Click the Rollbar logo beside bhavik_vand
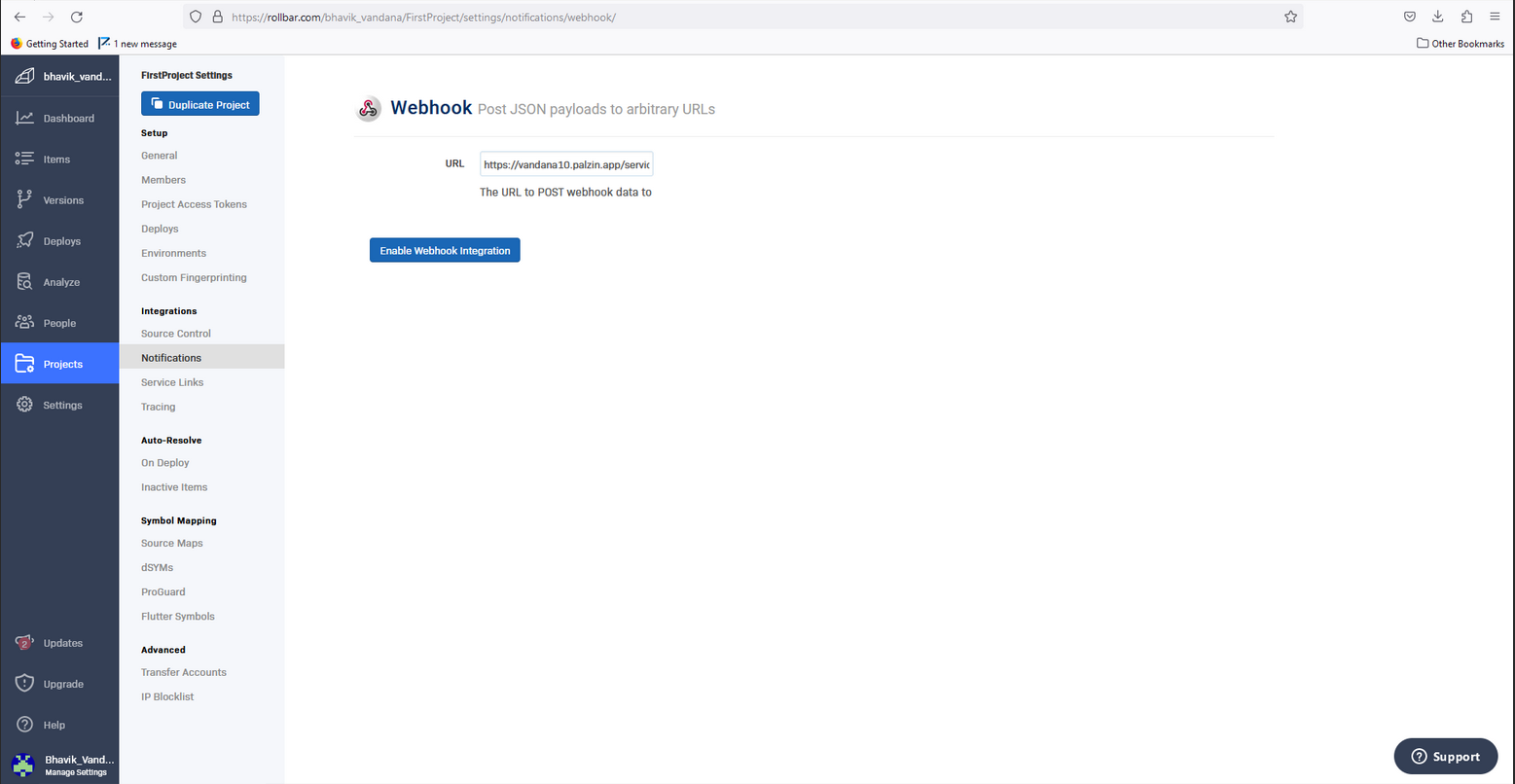This screenshot has width=1515, height=784. click(x=24, y=77)
